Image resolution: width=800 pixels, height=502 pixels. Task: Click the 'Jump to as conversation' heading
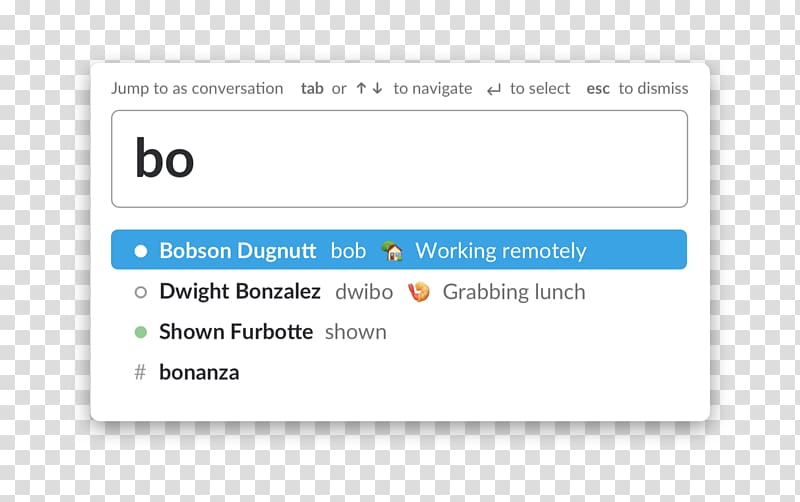[197, 89]
